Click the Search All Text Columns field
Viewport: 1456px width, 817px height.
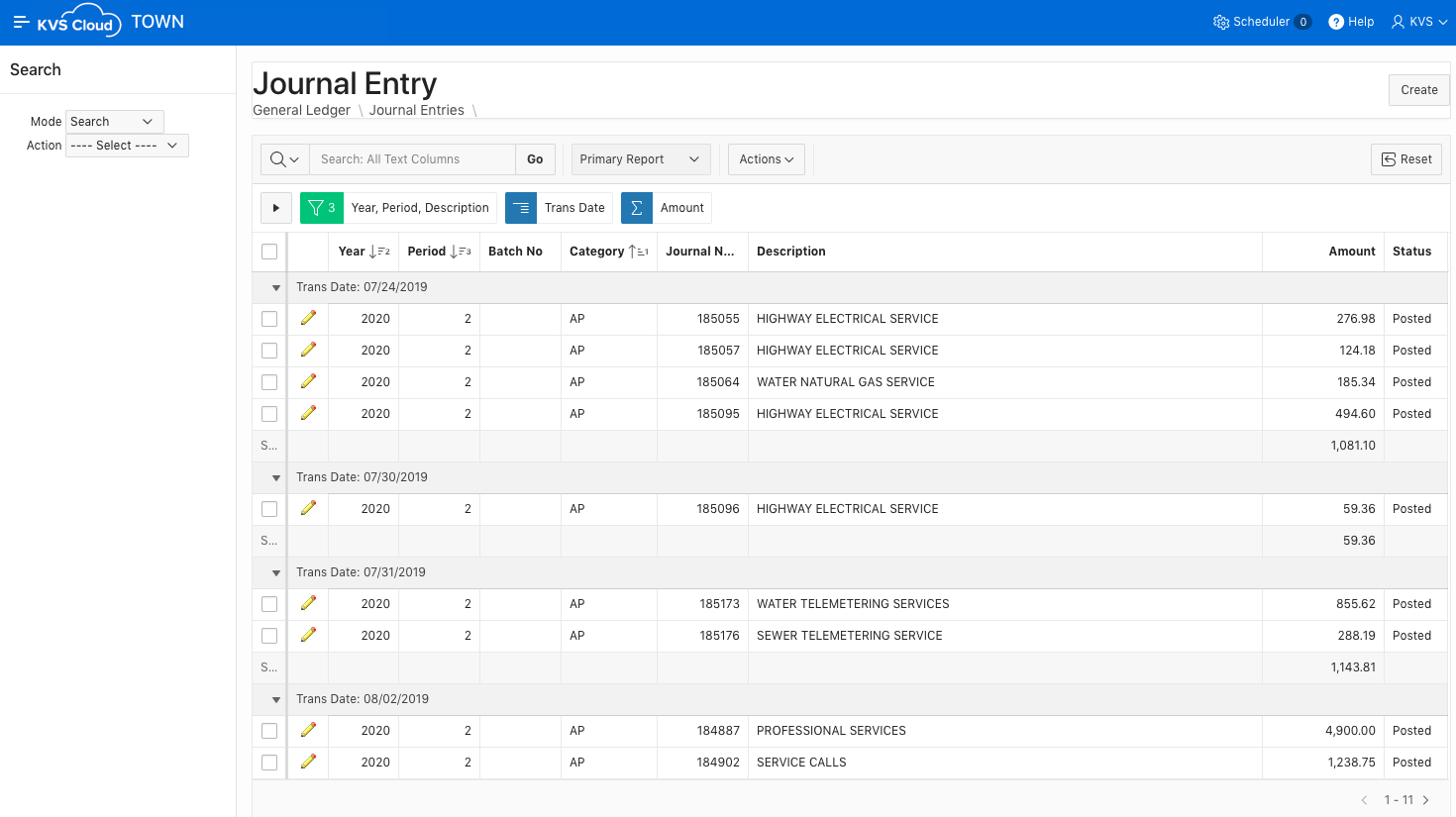412,159
